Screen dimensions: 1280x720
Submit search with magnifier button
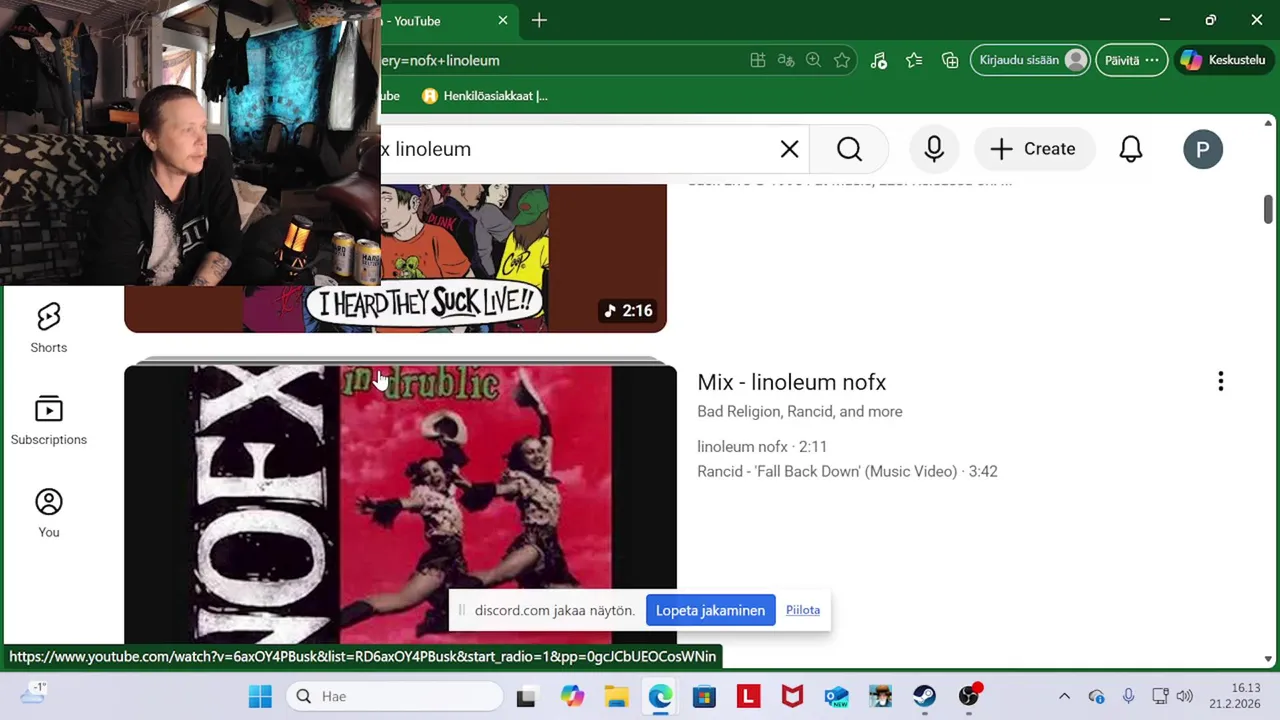coord(849,149)
